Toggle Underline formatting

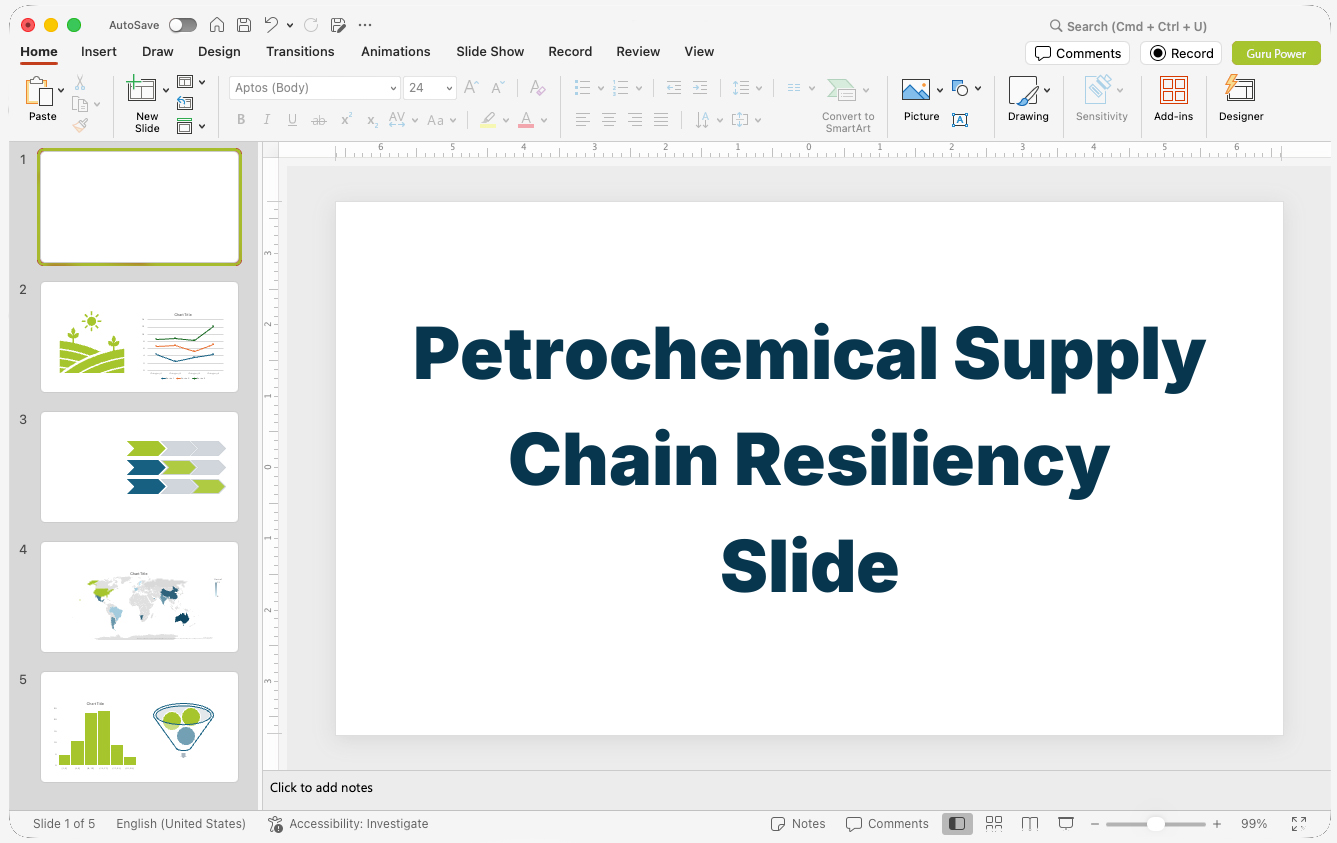pyautogui.click(x=293, y=120)
